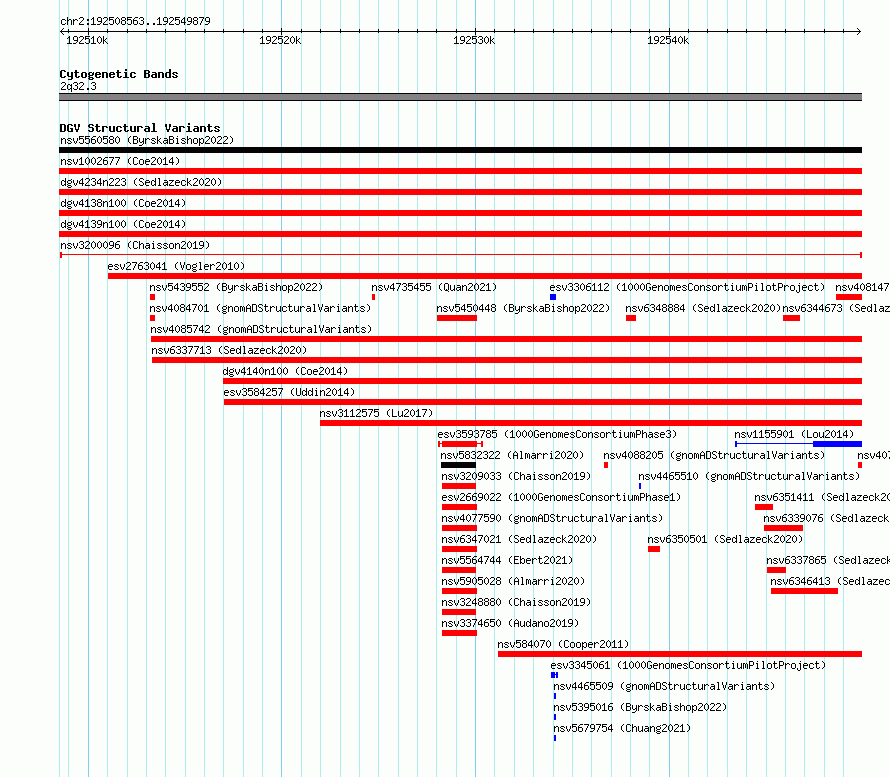Select nsv5905028 (Almarri2020) label
The image size is (890, 777).
tap(513, 581)
